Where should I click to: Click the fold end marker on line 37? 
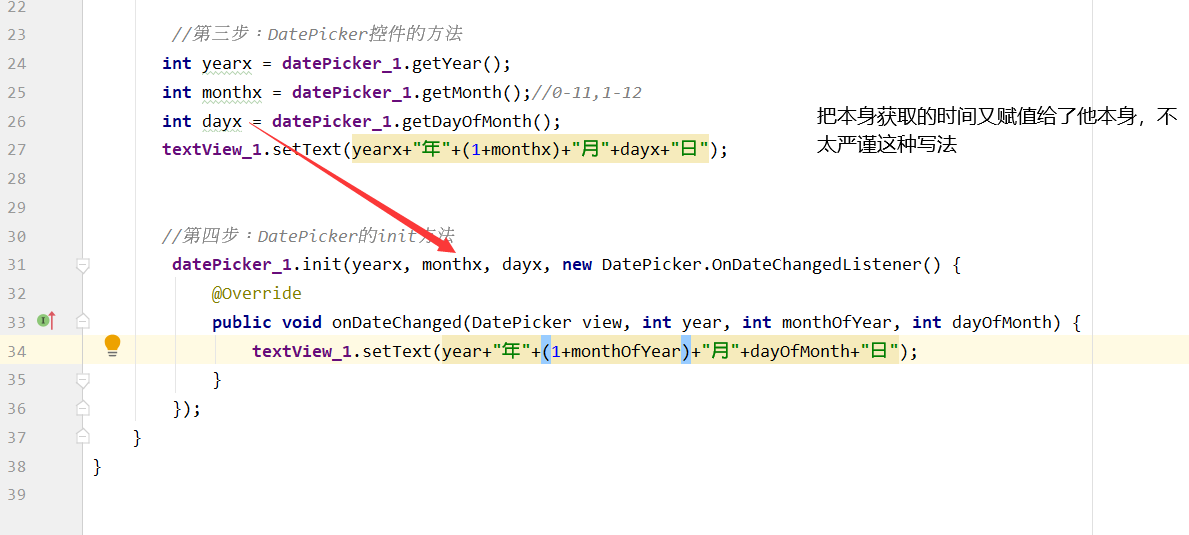click(83, 437)
